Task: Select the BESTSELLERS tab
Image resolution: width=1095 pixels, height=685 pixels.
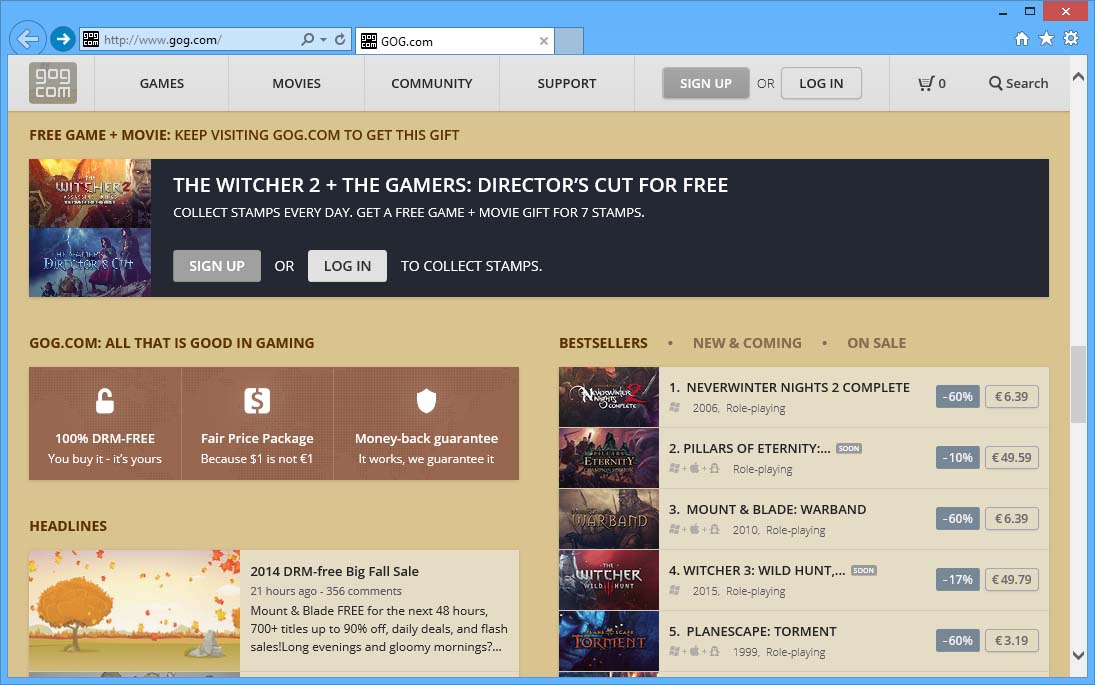Action: point(603,343)
